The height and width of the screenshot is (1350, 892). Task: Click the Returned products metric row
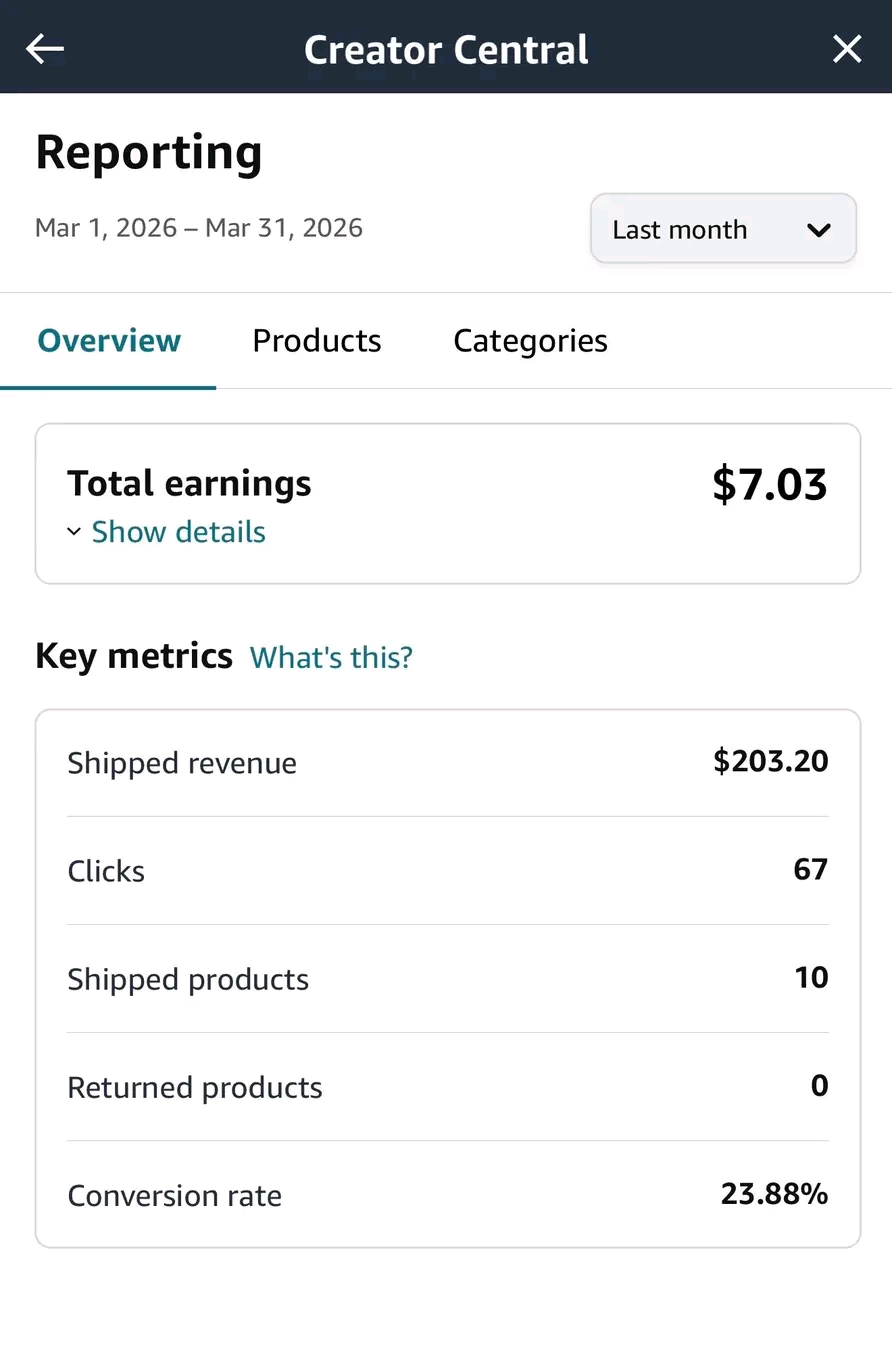click(447, 1087)
